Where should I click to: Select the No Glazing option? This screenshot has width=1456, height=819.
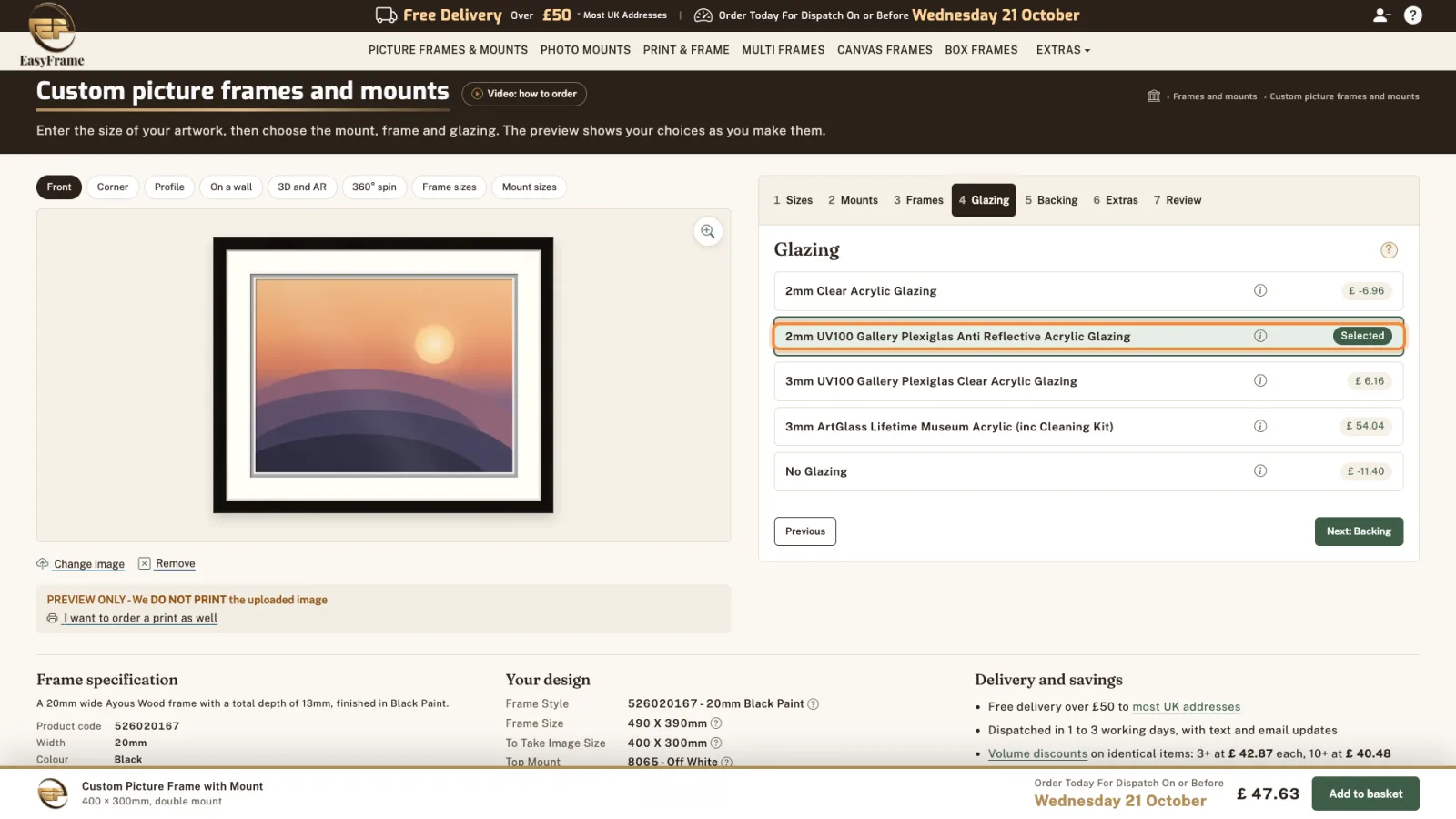coord(1088,471)
